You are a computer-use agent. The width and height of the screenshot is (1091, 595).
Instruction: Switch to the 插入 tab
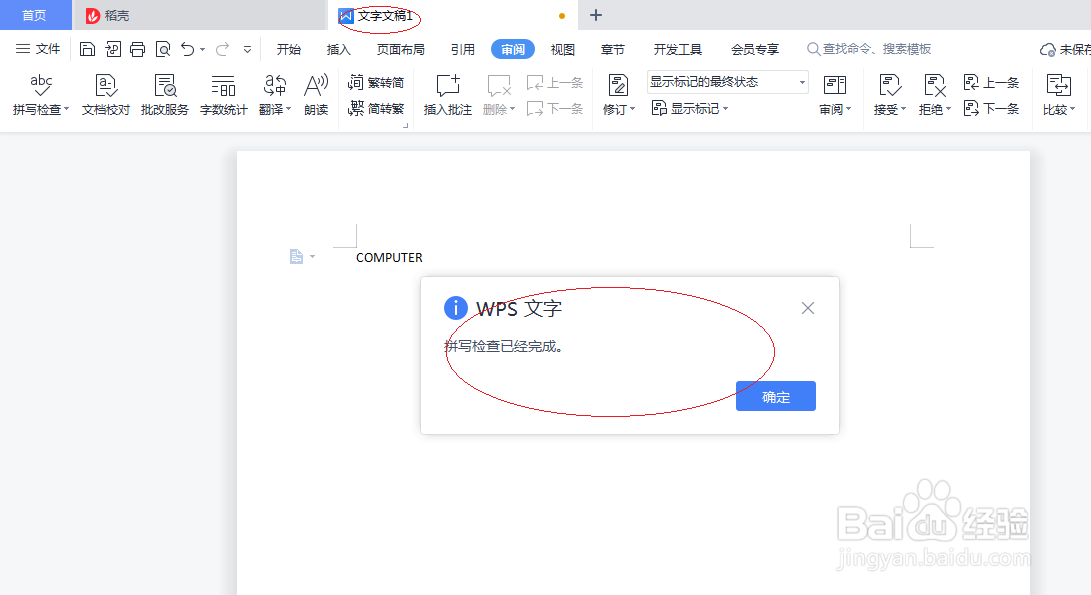click(x=338, y=49)
